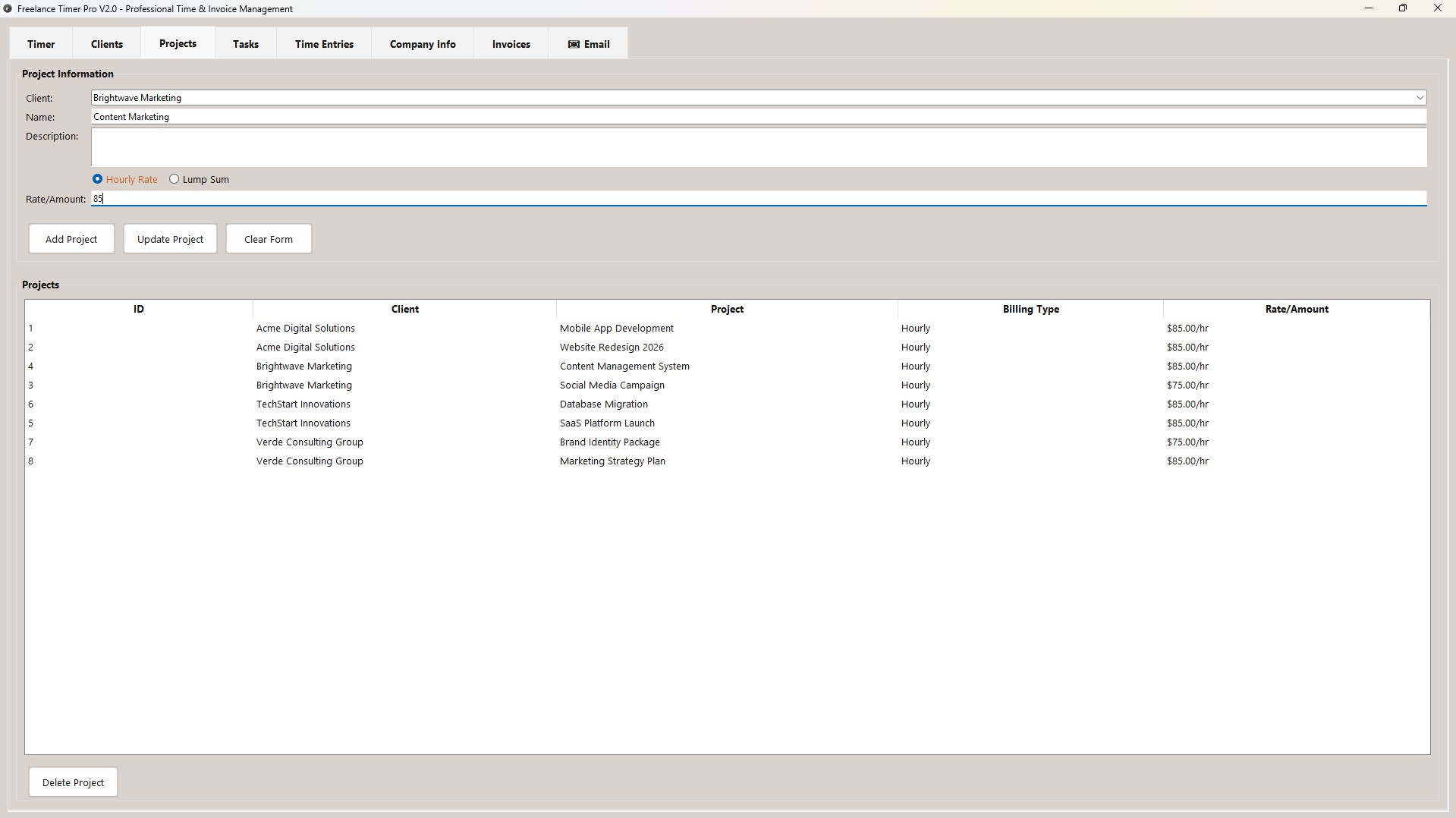The height and width of the screenshot is (818, 1456).
Task: Select the Social Media Campaign row
Action: [x=612, y=385]
